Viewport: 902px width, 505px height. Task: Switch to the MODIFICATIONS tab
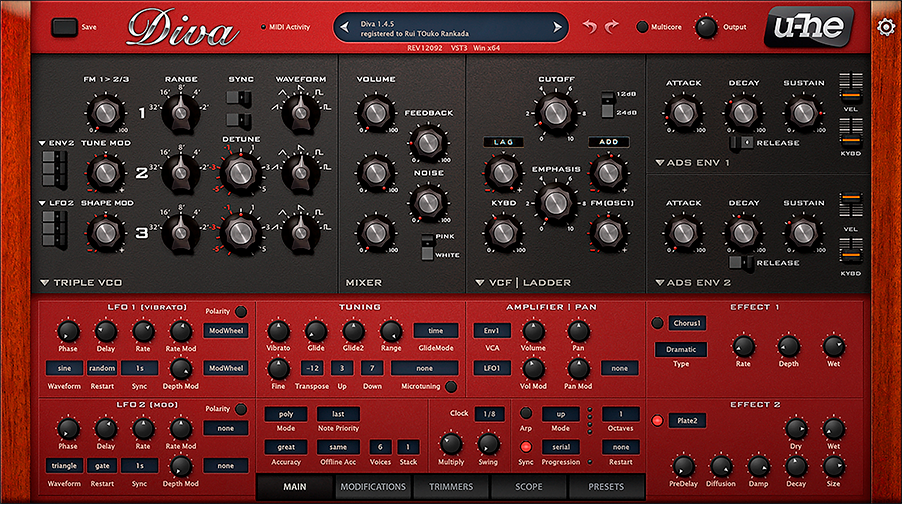372,487
